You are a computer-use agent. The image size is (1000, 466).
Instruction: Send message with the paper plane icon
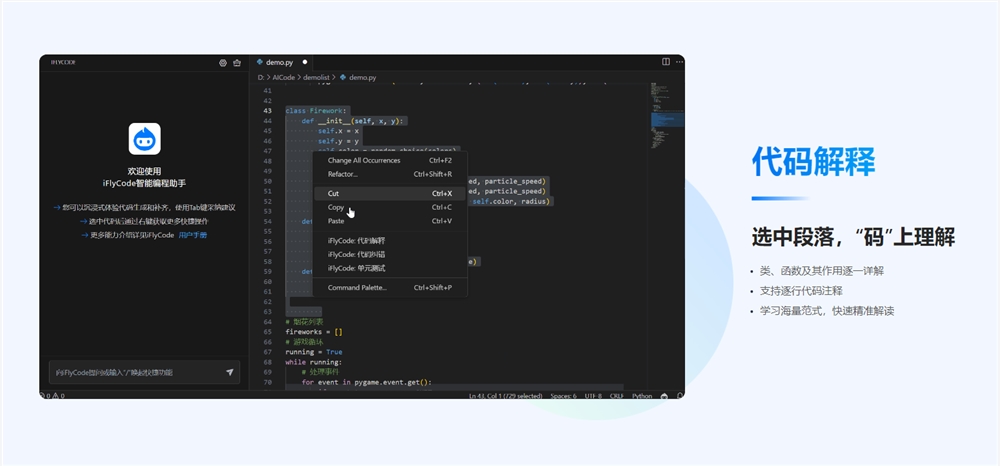(x=230, y=372)
